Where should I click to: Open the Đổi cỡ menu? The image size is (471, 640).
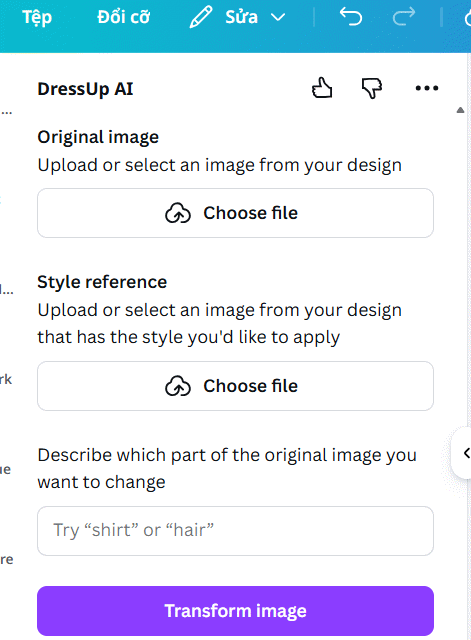tap(124, 17)
